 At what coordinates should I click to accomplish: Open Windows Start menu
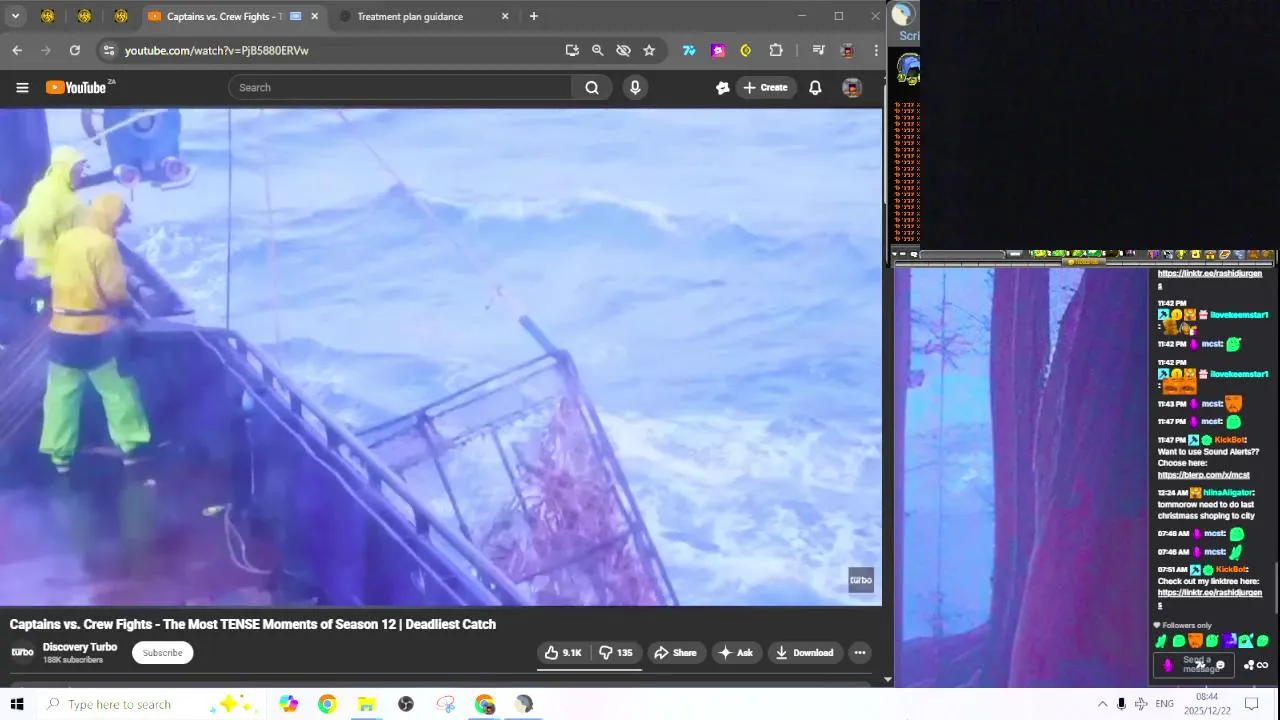[17, 704]
